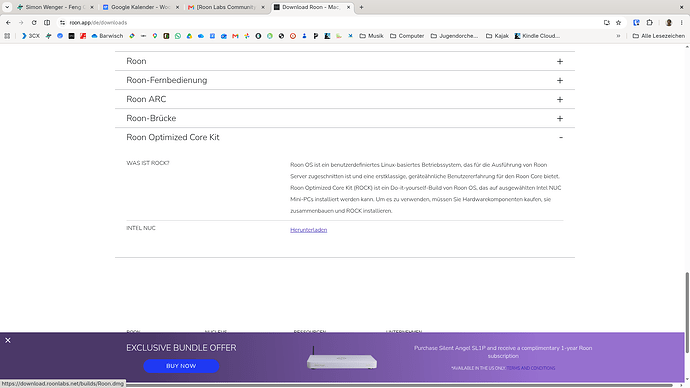Viewport: 690px width, 388px height.
Task: Bookmark this page with the star icon
Action: (618, 22)
